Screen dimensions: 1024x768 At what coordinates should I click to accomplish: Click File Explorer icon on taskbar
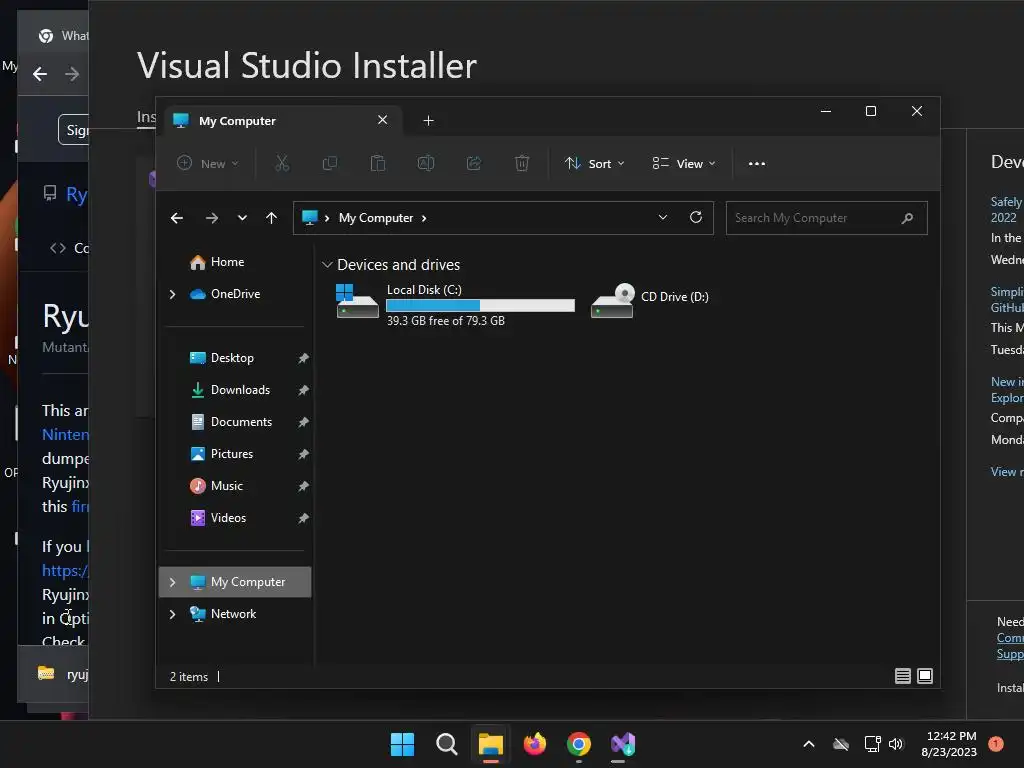point(490,744)
